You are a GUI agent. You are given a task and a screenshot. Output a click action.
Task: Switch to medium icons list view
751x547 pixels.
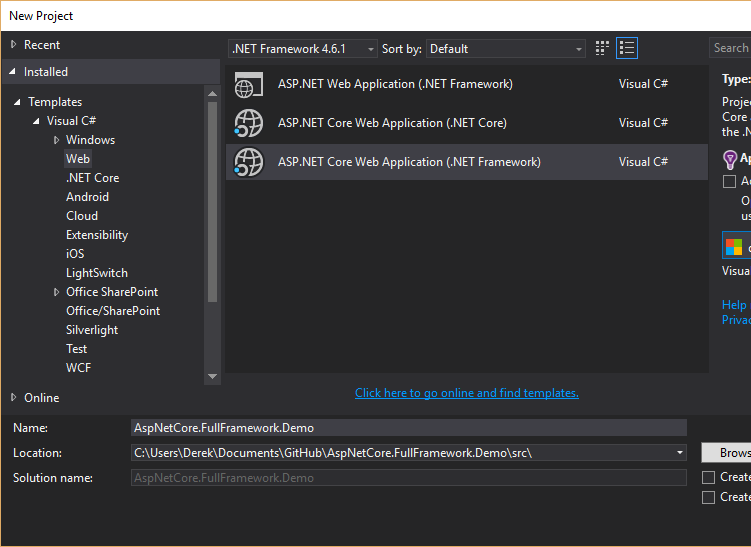626,48
